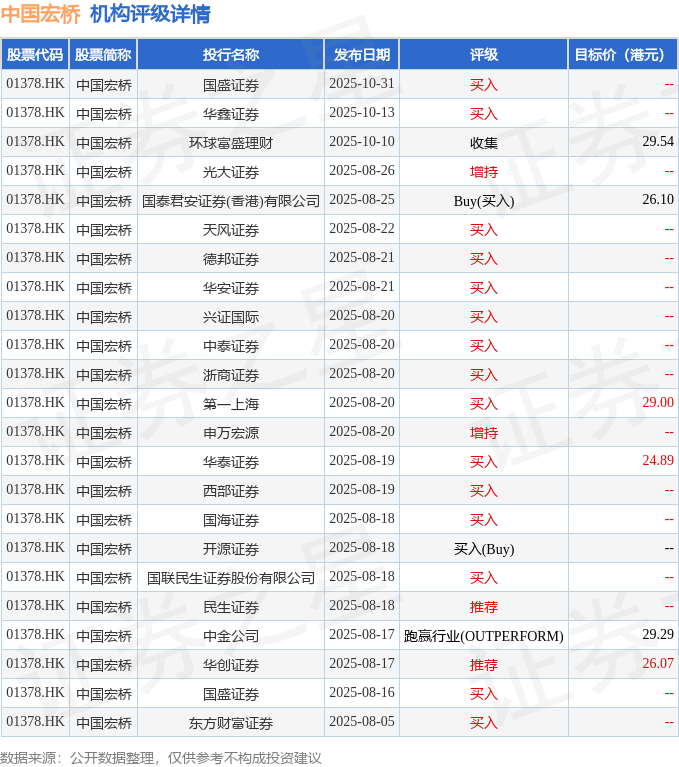Click the 第一上海 cell
This screenshot has height=767, width=679.
(x=231, y=404)
